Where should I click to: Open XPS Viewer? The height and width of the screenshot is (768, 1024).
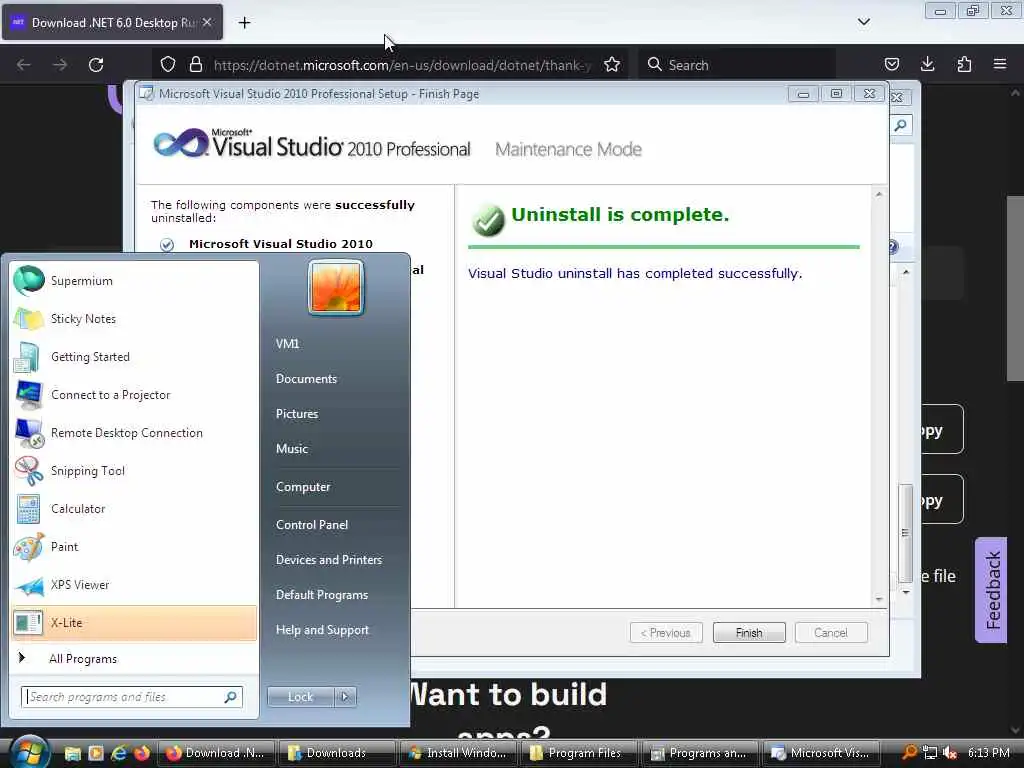(134, 584)
